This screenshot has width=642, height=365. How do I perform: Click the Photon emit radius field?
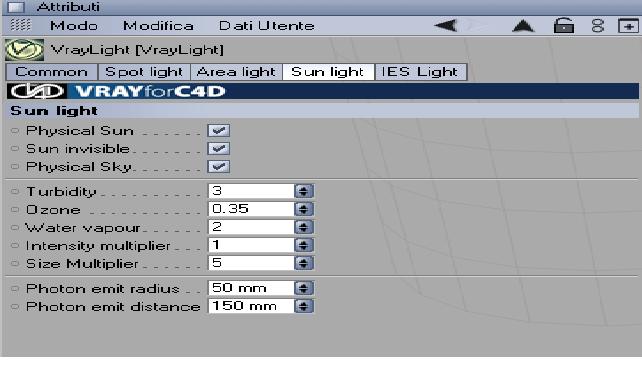[x=251, y=288]
